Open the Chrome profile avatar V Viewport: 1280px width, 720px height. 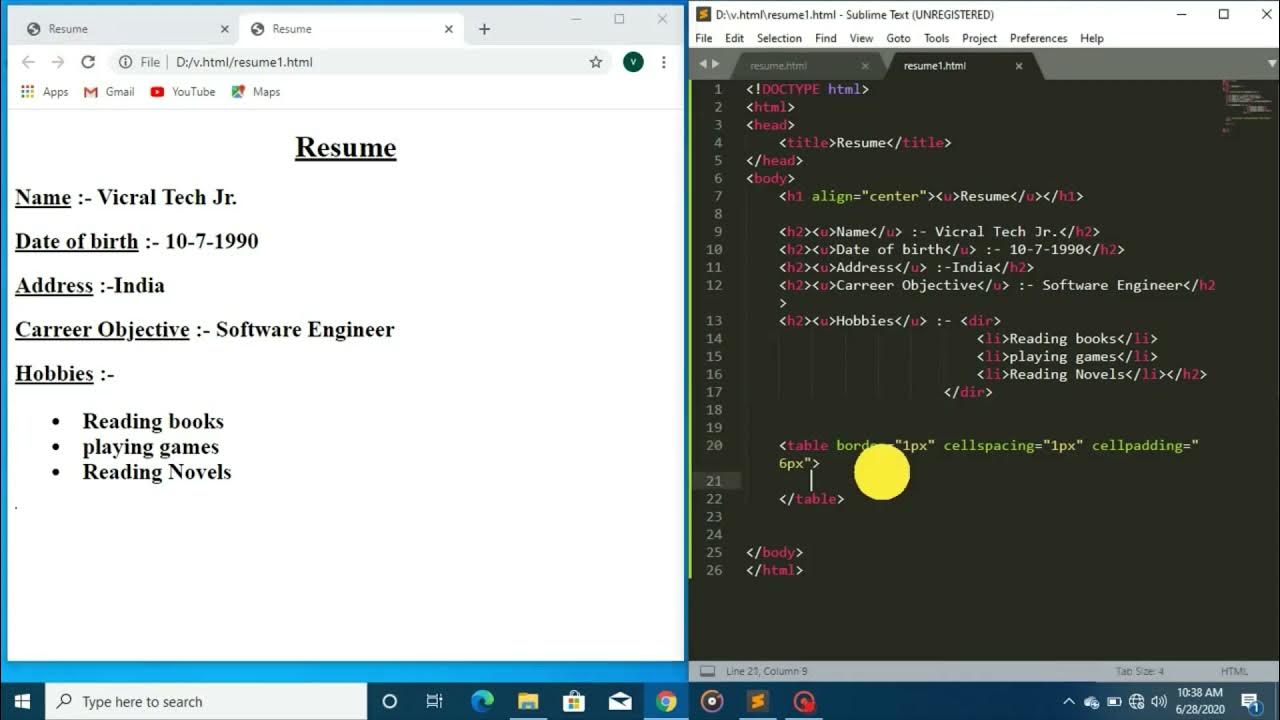pos(633,62)
